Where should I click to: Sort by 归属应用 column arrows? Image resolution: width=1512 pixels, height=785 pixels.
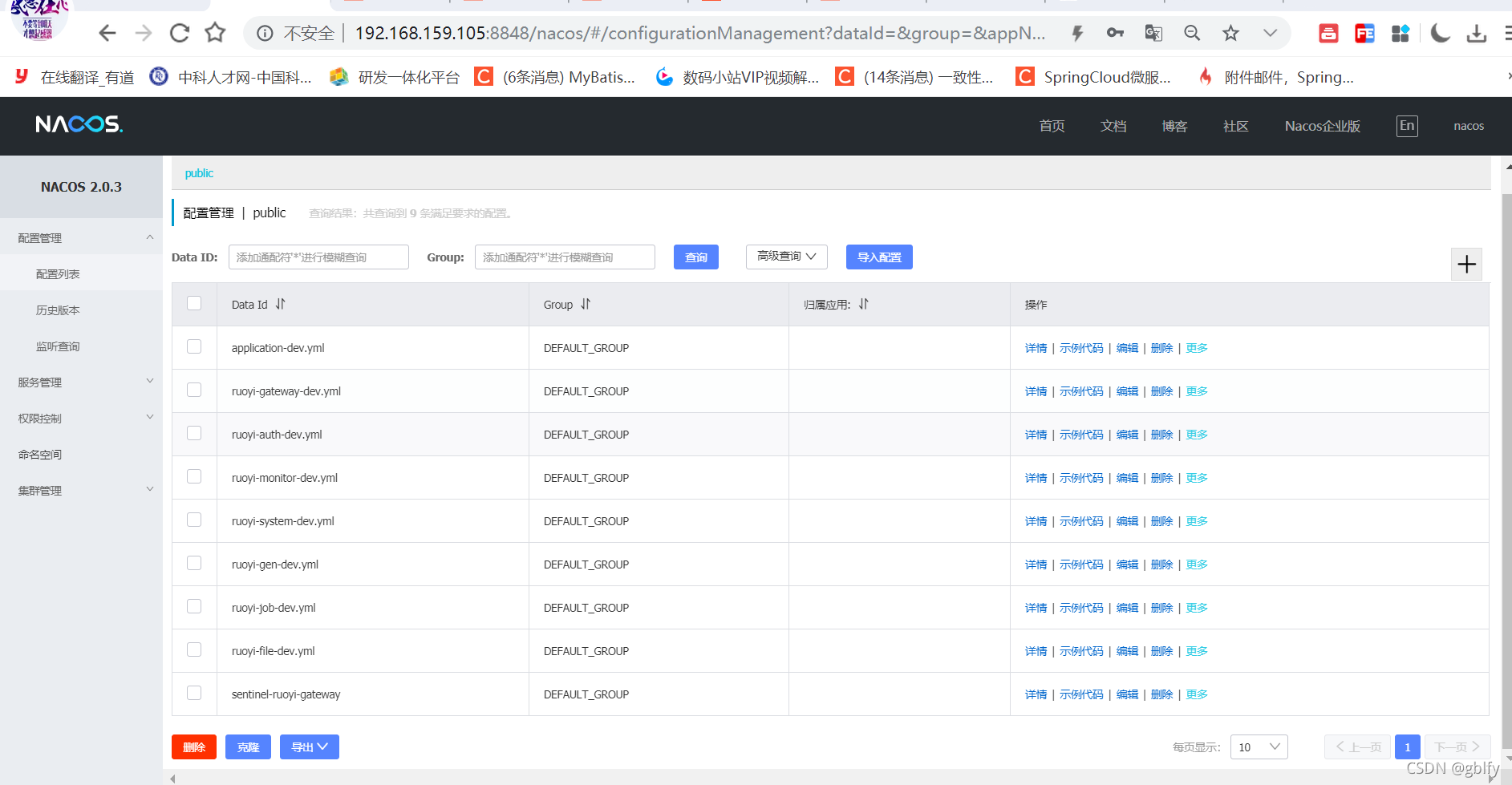click(x=864, y=304)
